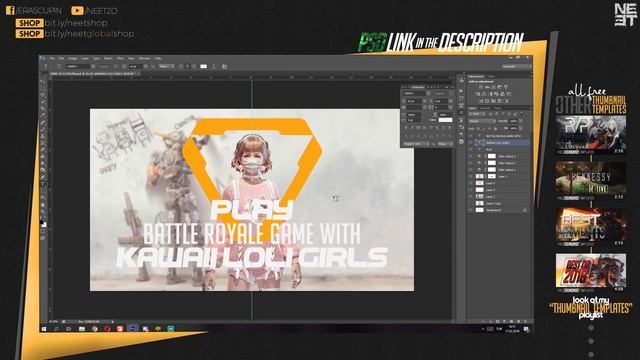
Task: Left align text in options bar
Action: (181, 66)
